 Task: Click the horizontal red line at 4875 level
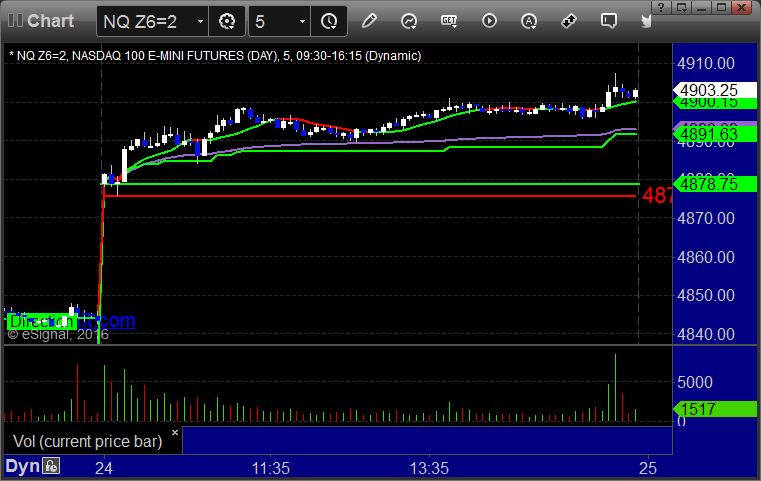click(x=370, y=196)
